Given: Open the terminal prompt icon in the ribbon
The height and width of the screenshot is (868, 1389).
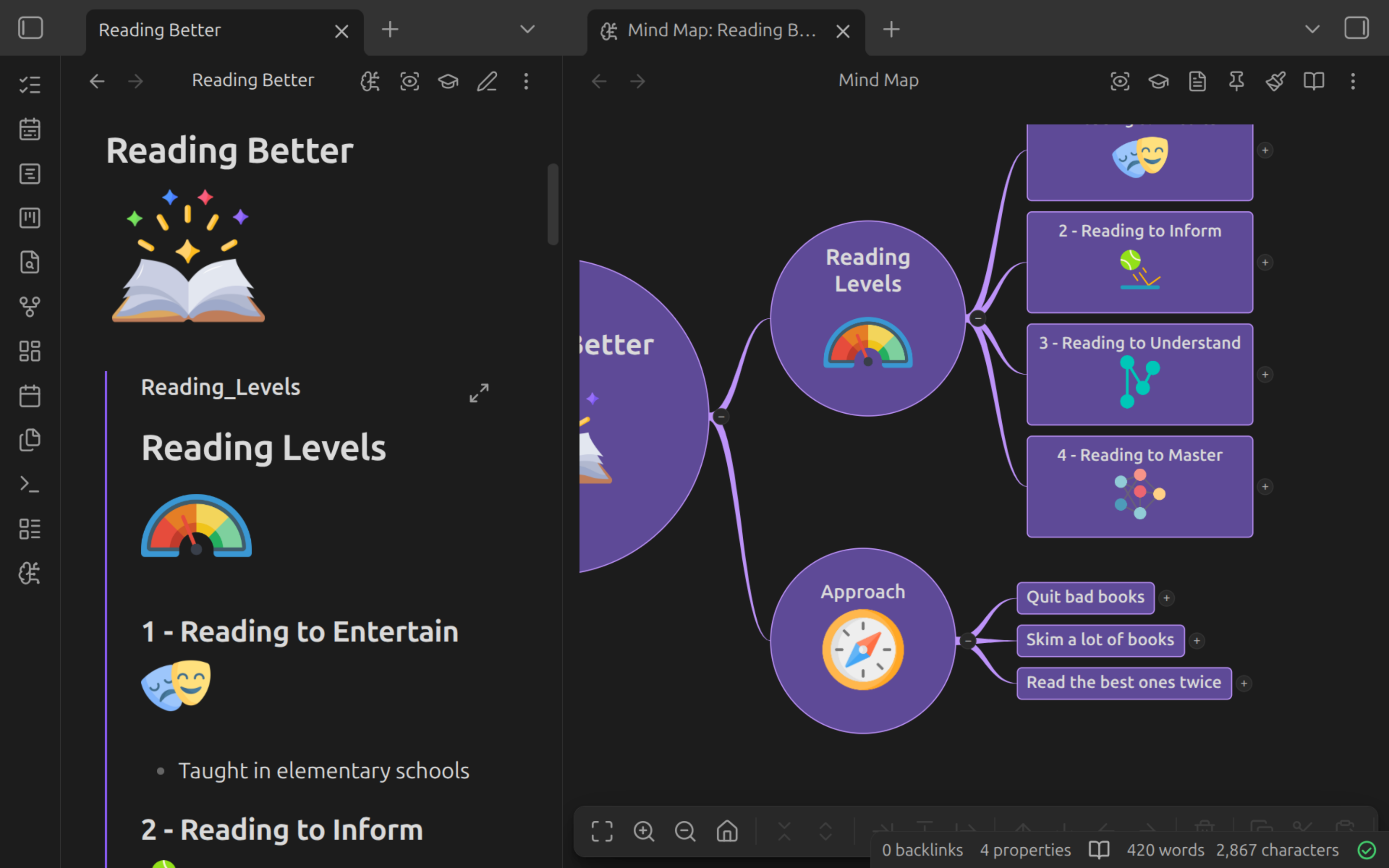Looking at the screenshot, I should click(30, 485).
